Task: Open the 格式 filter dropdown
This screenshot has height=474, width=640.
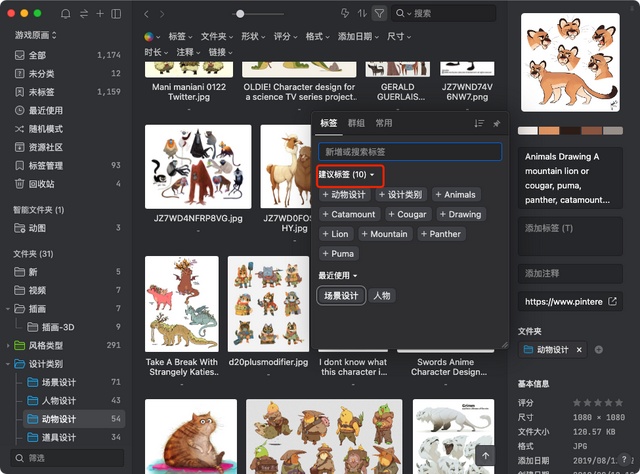Action: point(318,37)
